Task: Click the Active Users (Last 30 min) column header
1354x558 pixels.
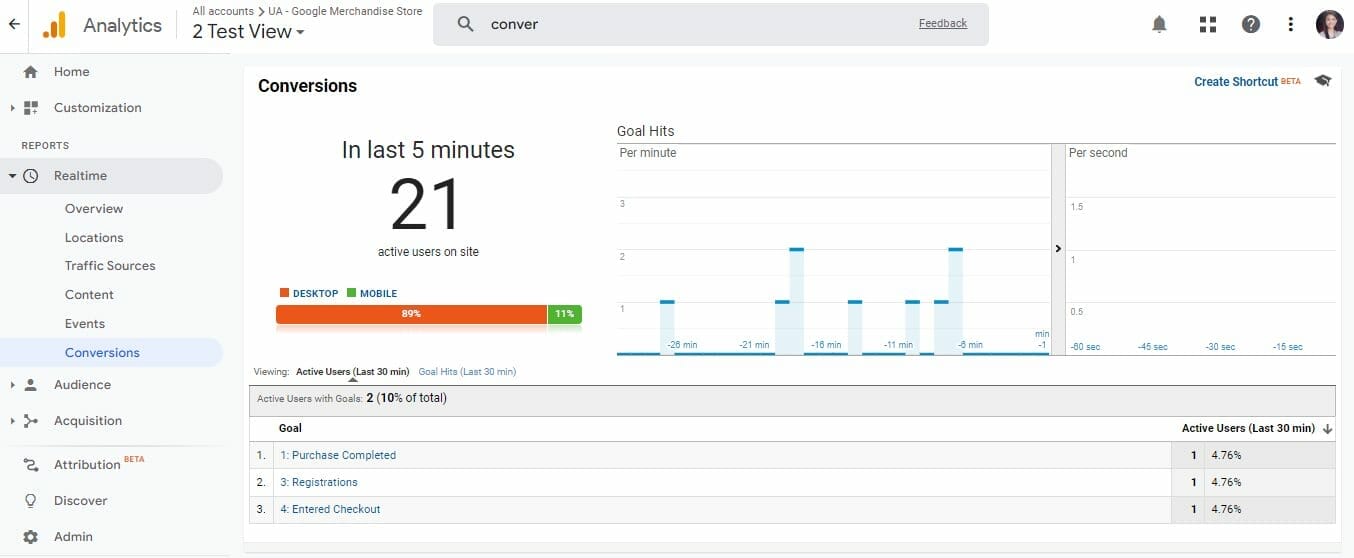Action: click(x=1248, y=428)
